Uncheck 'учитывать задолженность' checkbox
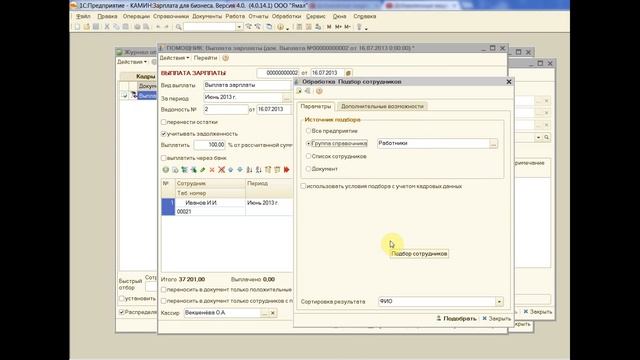 point(163,134)
